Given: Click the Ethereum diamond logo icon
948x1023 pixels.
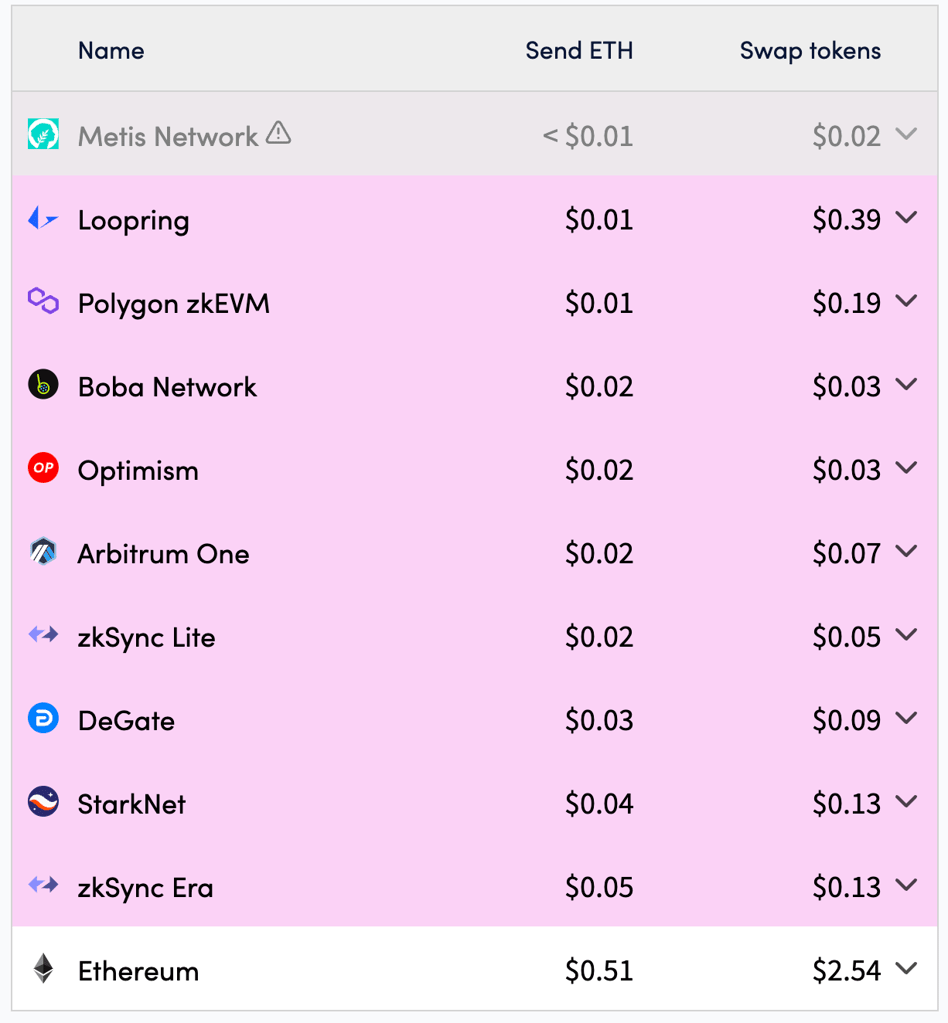Looking at the screenshot, I should (43, 969).
